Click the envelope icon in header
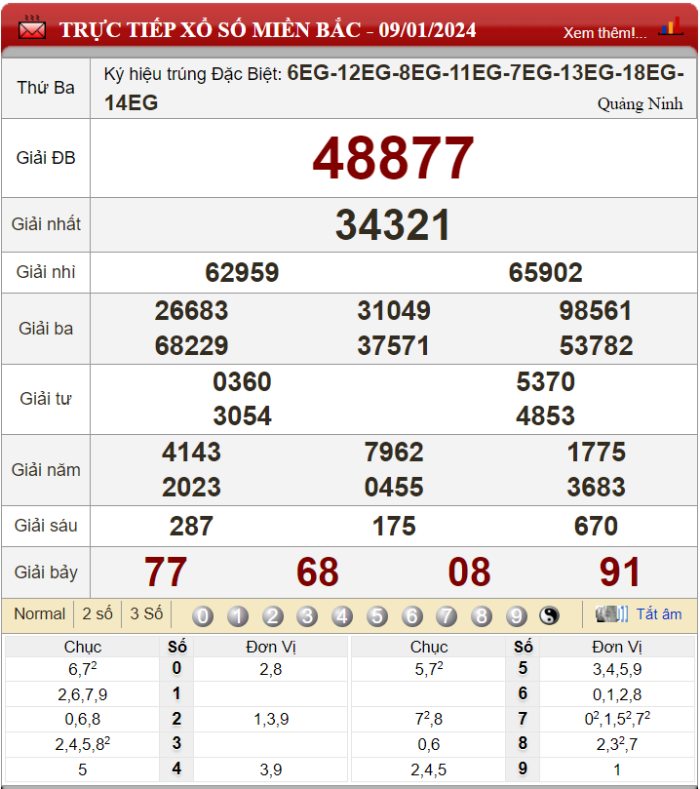Viewport: 700px width, 789px height. tap(32, 28)
